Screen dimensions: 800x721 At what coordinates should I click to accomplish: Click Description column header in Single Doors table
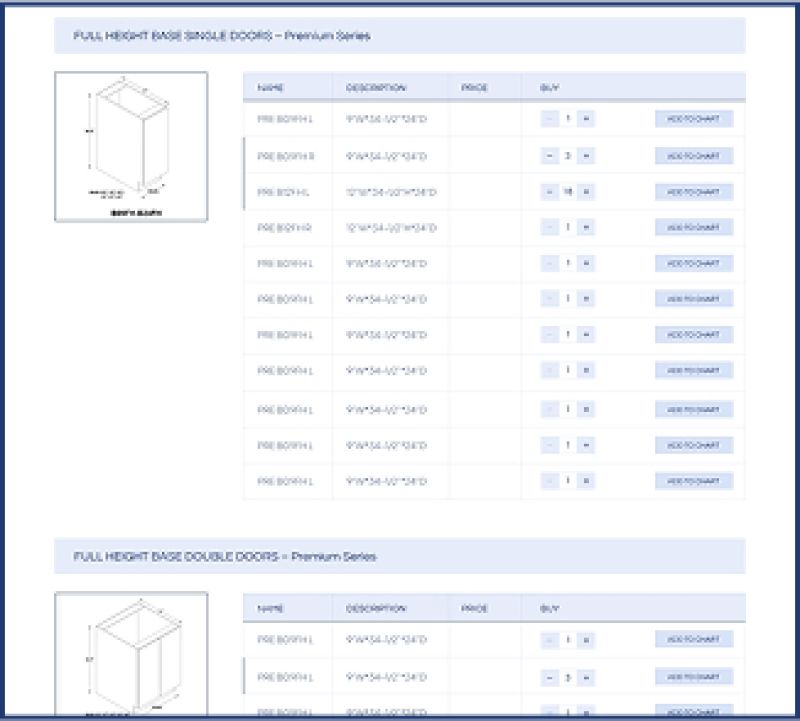(376, 88)
